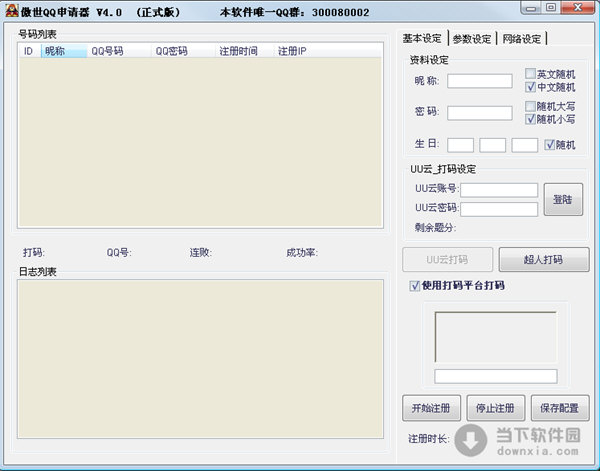This screenshot has height=471, width=600.
Task: Focus the 密码 input field
Action: point(479,113)
